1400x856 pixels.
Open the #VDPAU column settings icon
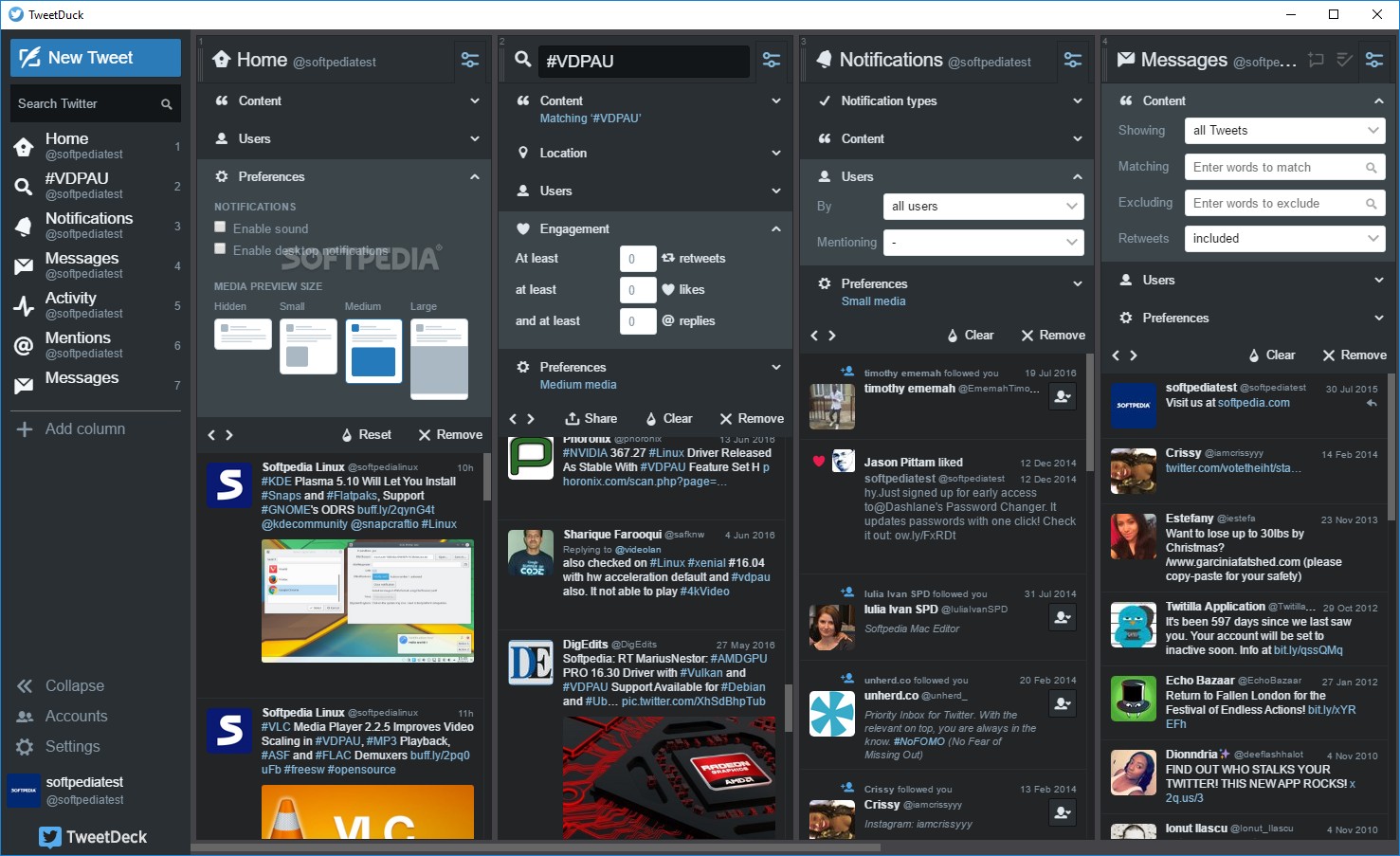click(x=772, y=60)
